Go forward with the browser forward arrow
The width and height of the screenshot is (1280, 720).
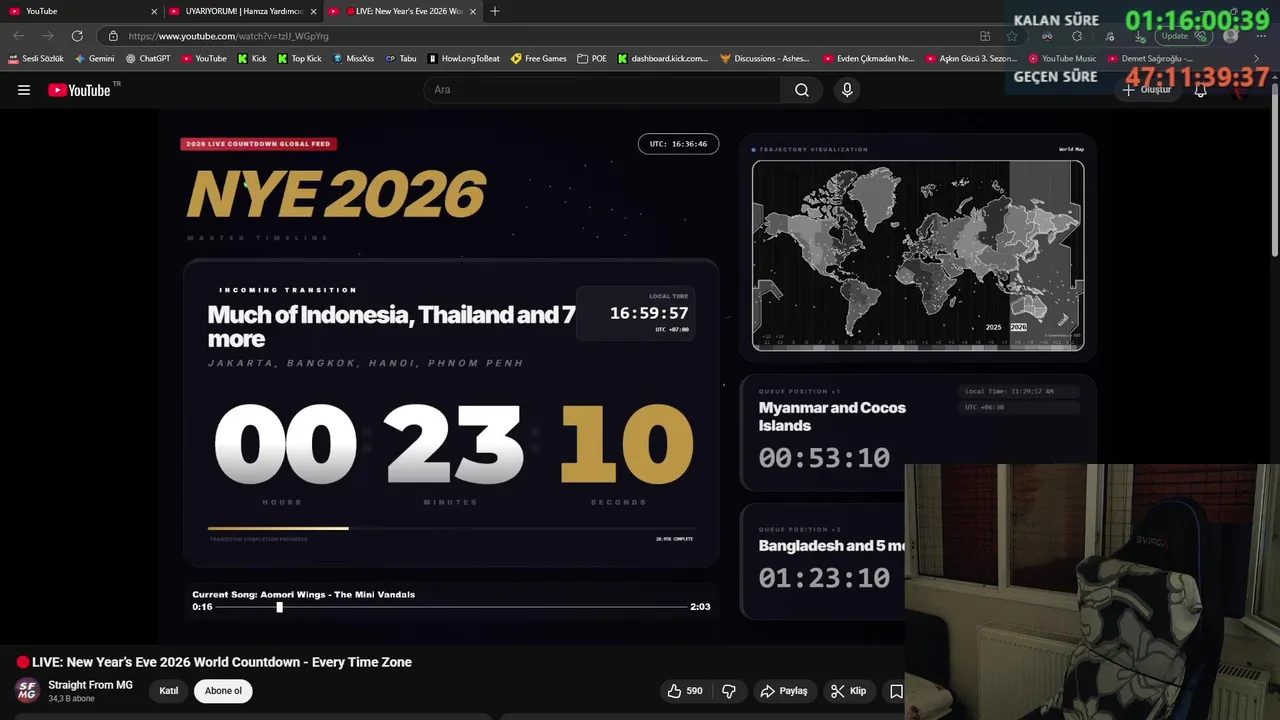(47, 35)
